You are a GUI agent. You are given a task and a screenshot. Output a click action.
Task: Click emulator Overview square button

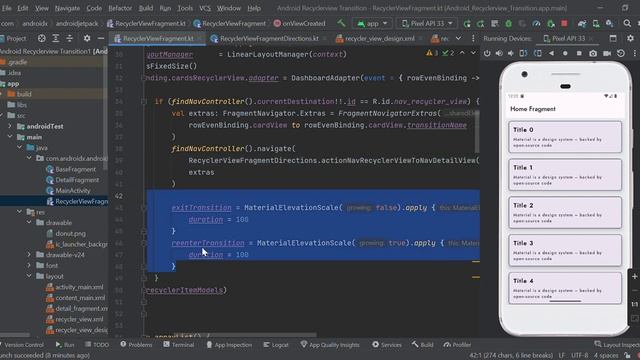pyautogui.click(x=579, y=53)
